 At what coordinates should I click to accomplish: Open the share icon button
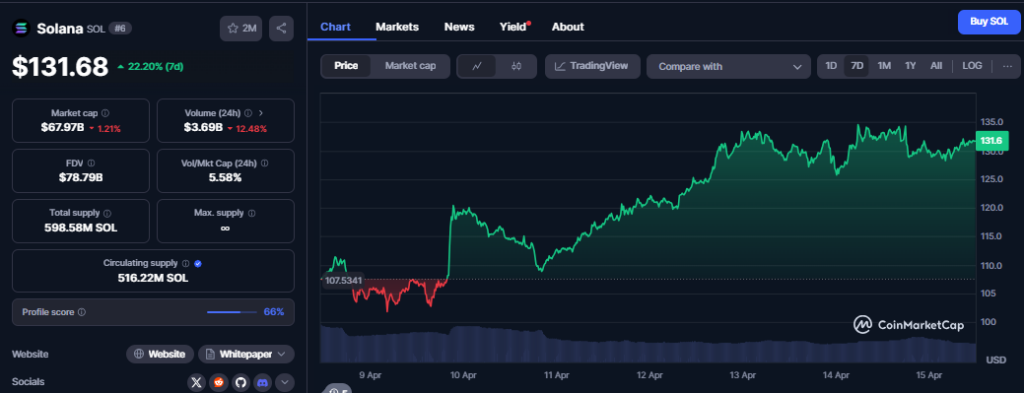pos(281,29)
